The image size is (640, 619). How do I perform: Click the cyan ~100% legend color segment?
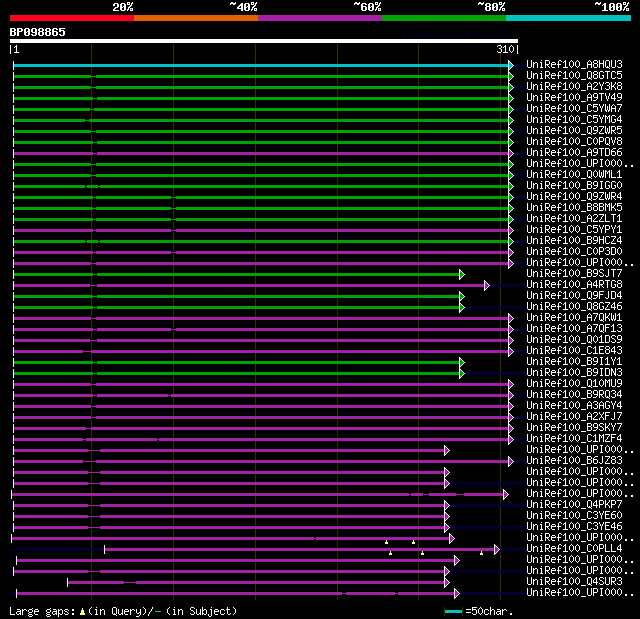(x=569, y=18)
